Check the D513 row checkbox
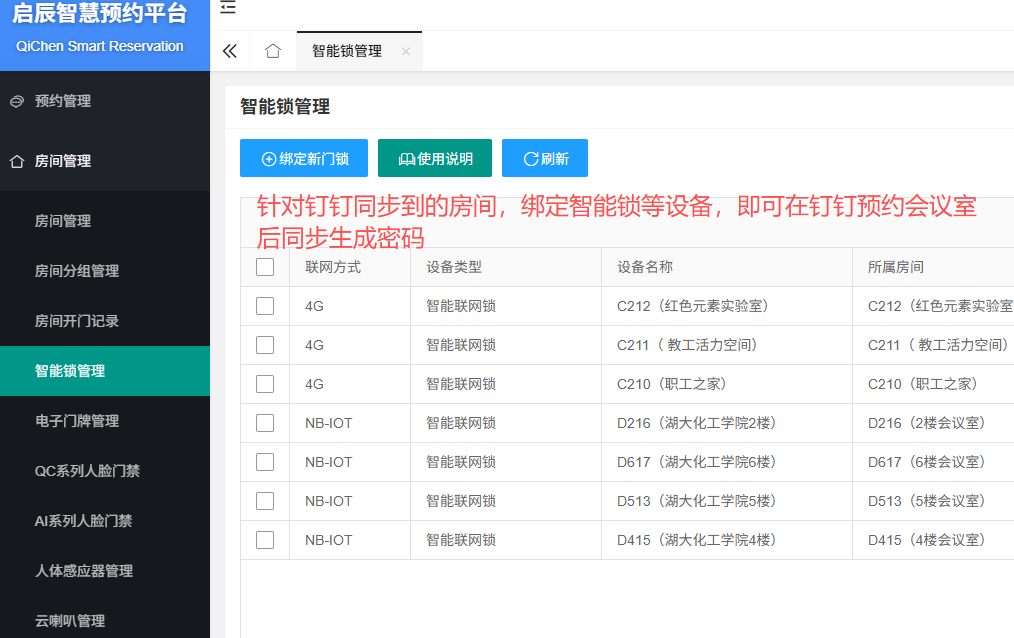The height and width of the screenshot is (638, 1014). point(265,501)
